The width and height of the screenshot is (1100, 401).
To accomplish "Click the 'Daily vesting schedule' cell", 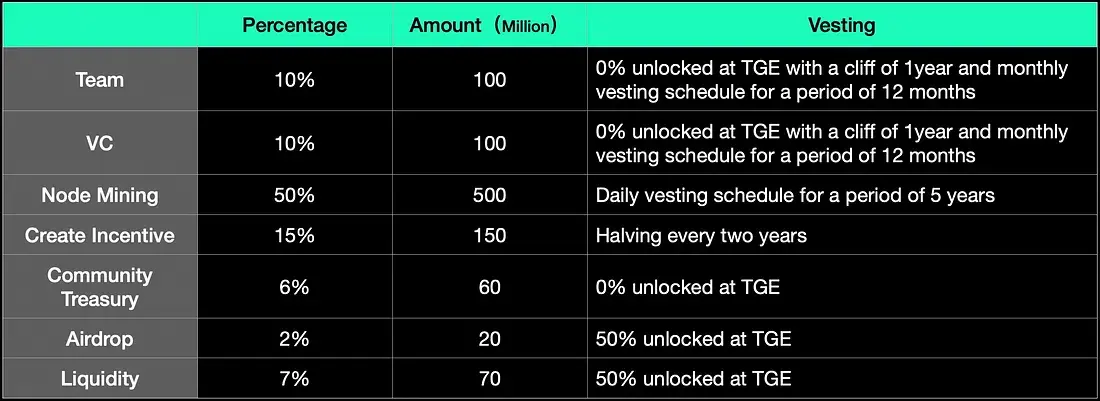I will pos(795,195).
